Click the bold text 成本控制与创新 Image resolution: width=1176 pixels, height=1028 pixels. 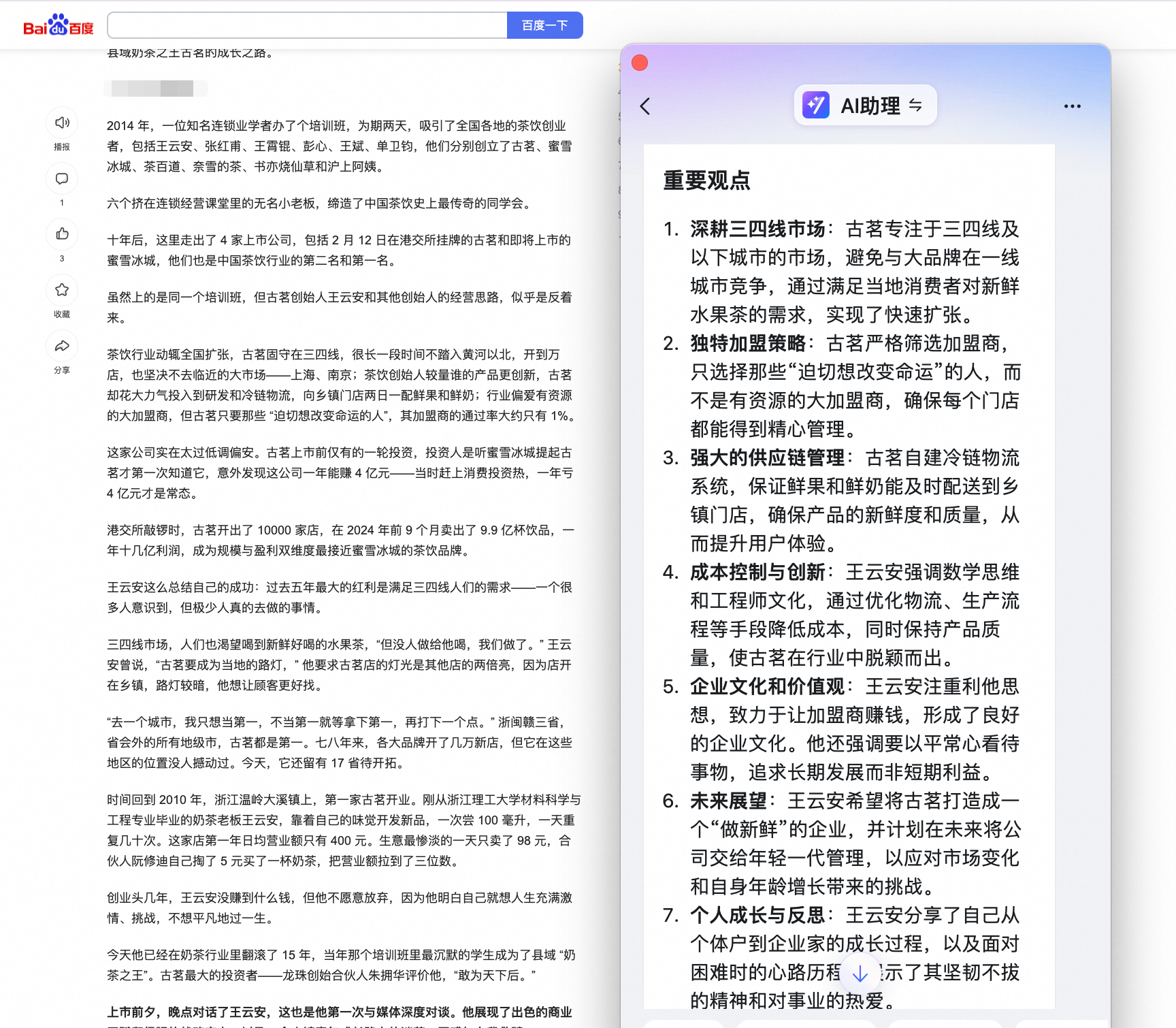click(x=757, y=572)
